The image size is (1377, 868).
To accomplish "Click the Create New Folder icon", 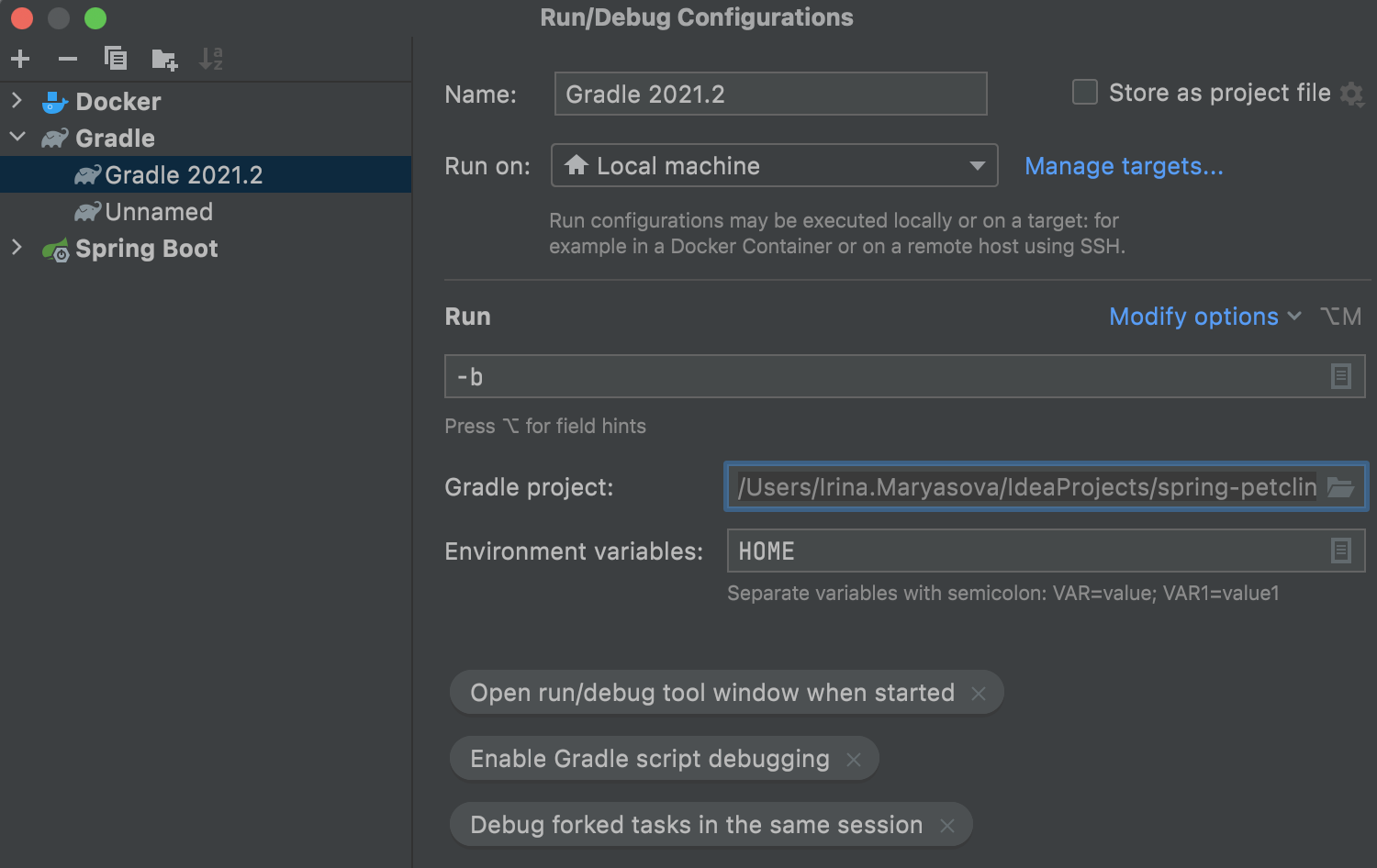I will click(x=164, y=60).
